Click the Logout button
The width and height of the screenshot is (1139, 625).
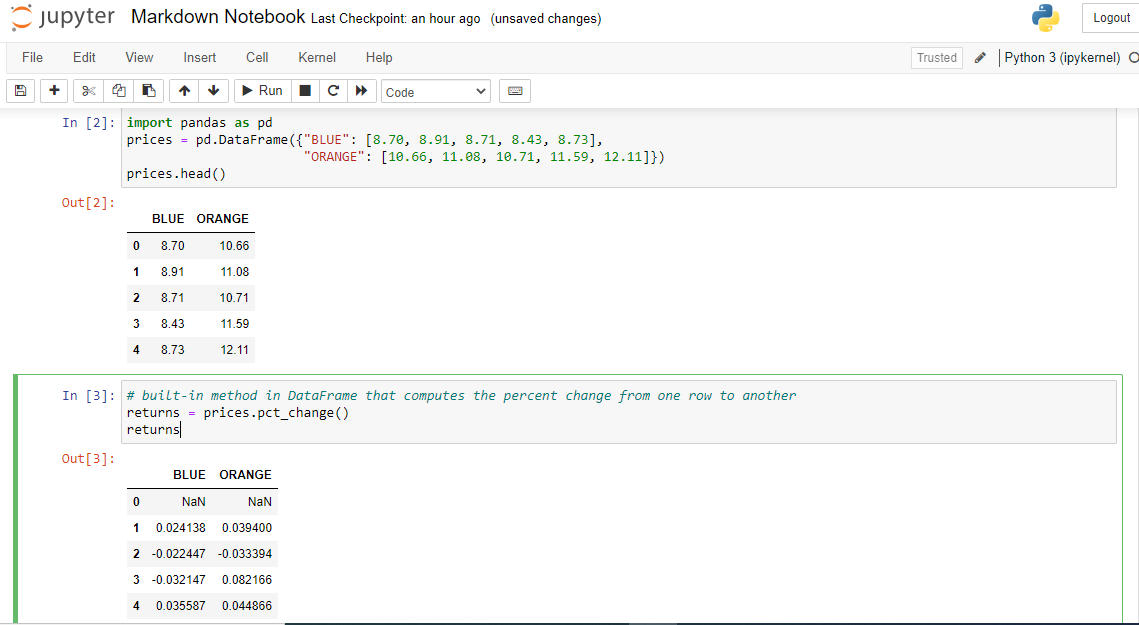coord(1110,17)
